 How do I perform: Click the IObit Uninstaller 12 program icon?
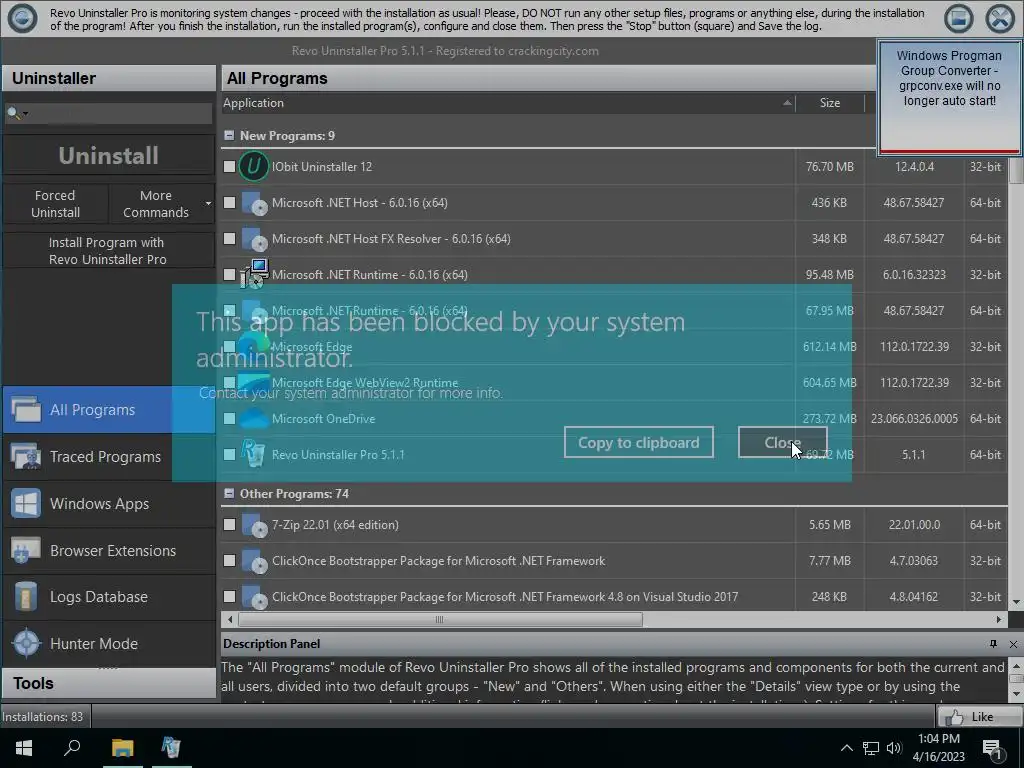pos(253,167)
